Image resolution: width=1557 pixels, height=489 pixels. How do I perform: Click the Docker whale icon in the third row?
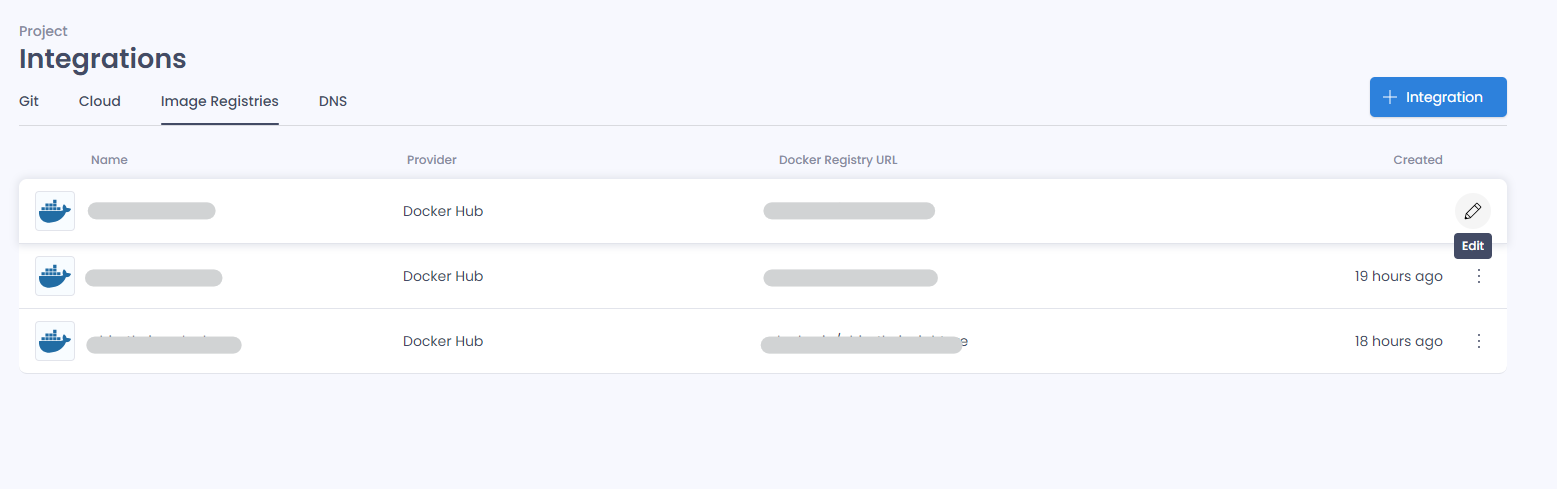click(x=55, y=341)
